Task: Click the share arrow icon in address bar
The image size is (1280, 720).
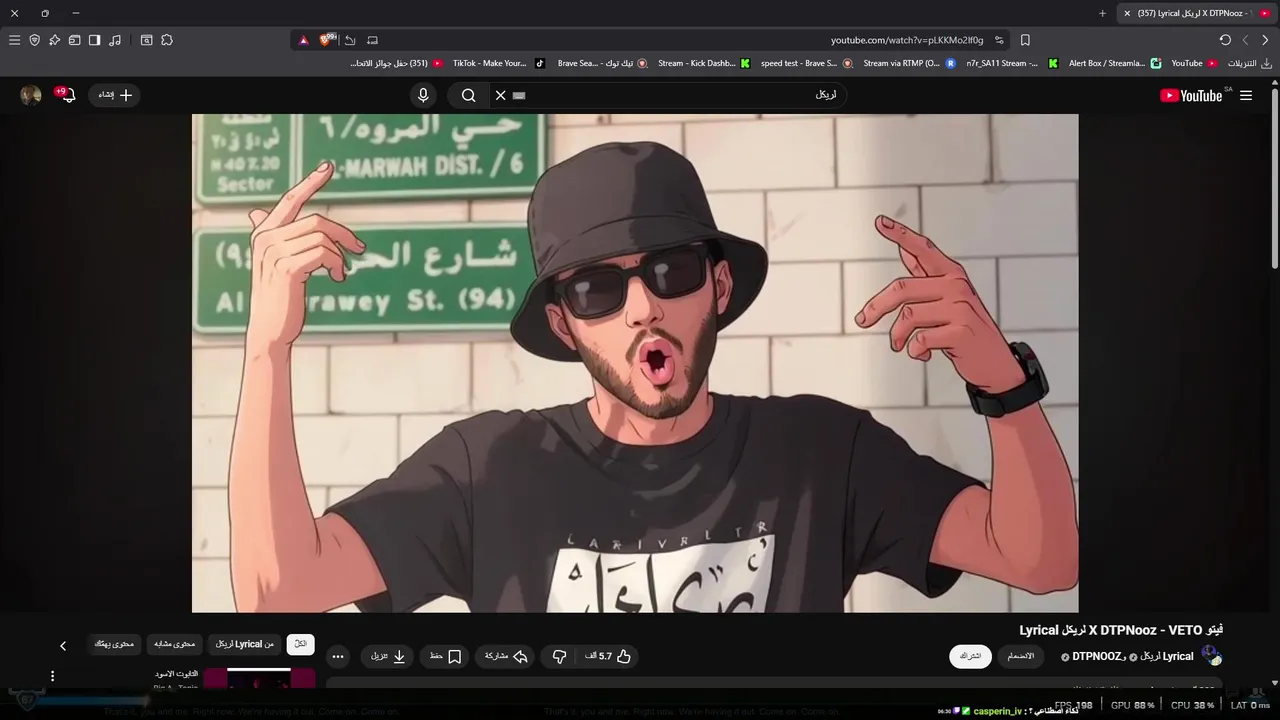Action: point(350,40)
